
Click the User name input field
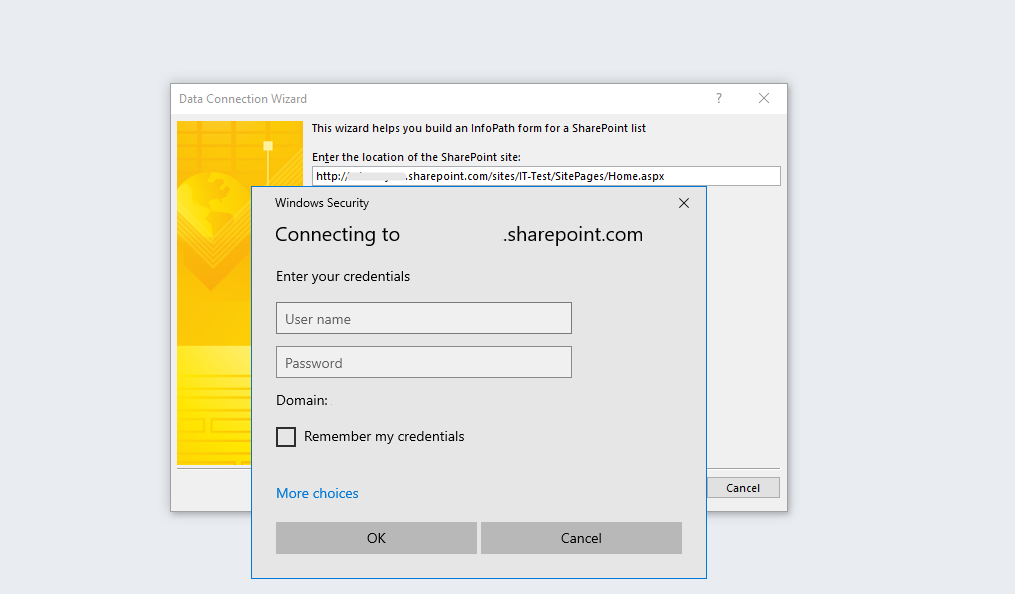click(423, 317)
